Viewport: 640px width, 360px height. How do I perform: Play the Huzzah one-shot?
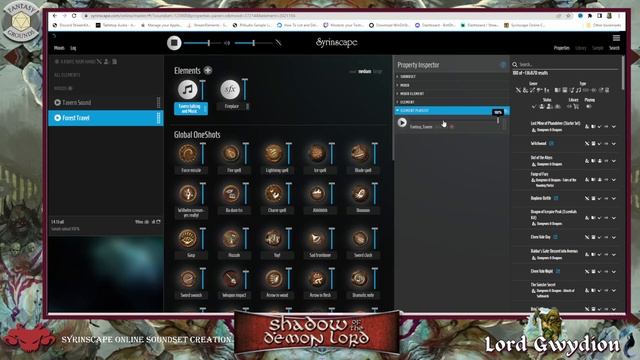coord(231,238)
